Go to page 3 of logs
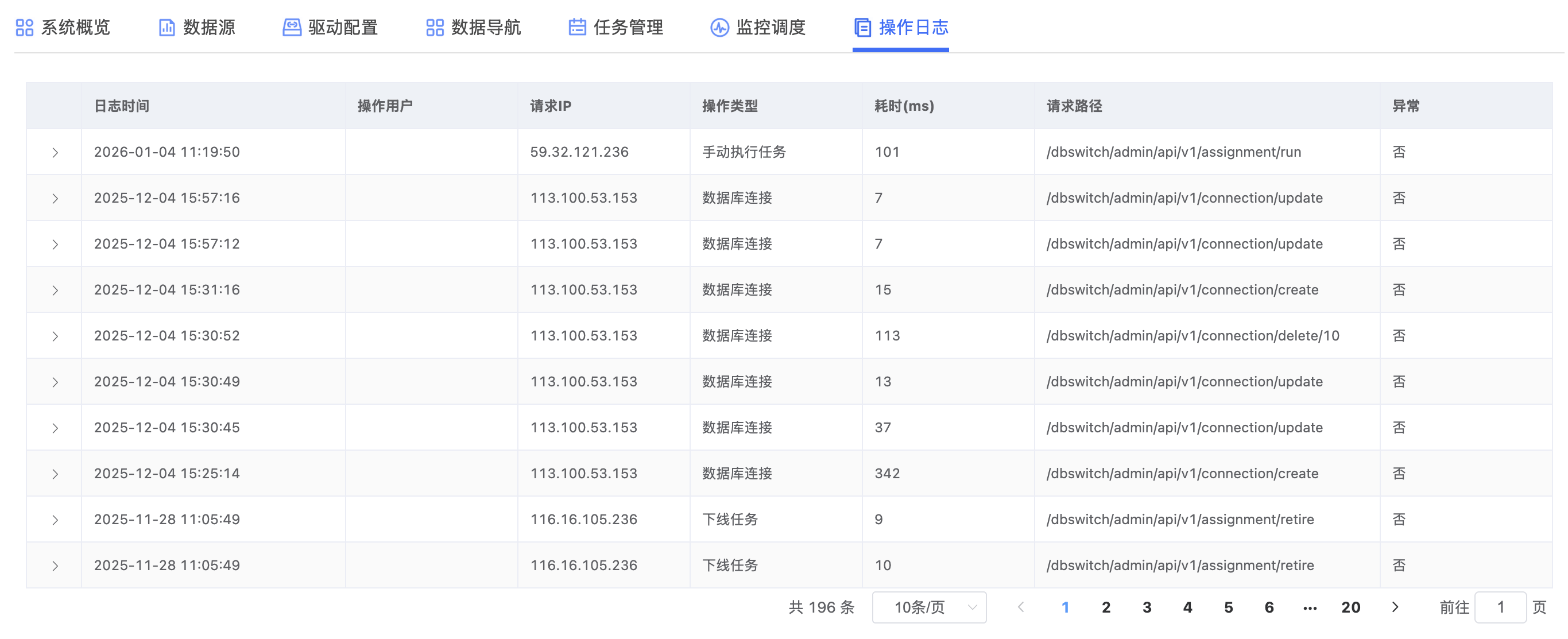Screen dimensions: 1568x639 pyautogui.click(x=1147, y=607)
